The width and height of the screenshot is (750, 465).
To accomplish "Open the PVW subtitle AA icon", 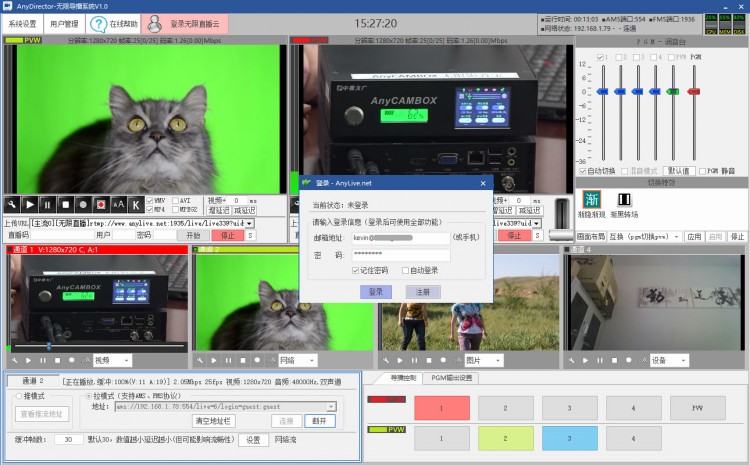I will pyautogui.click(x=119, y=205).
